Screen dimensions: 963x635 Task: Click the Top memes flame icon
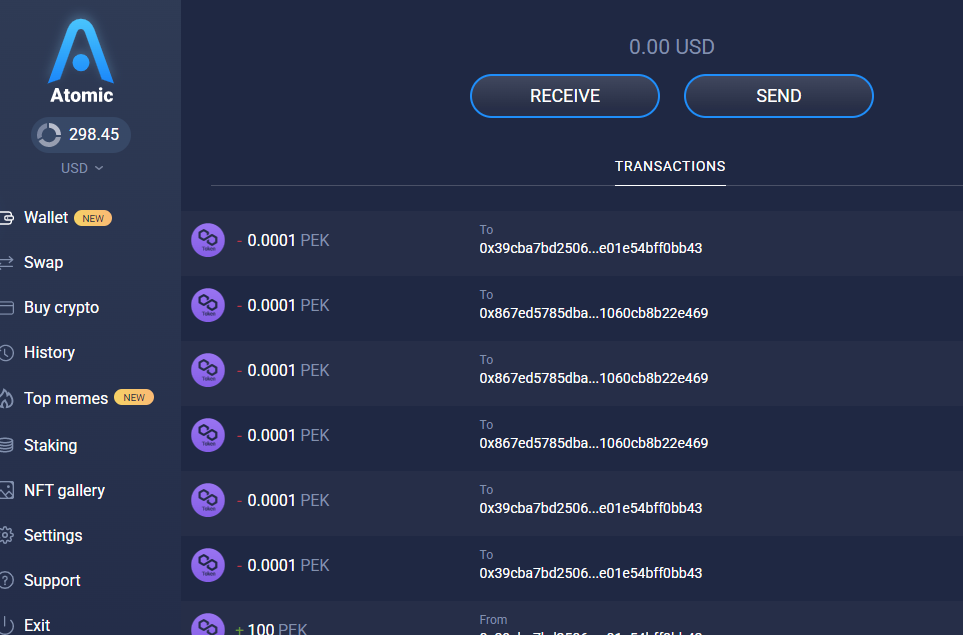pyautogui.click(x=6, y=398)
